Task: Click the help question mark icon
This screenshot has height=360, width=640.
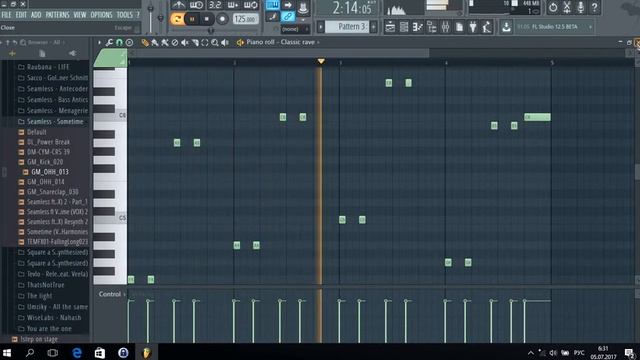Action: (x=595, y=7)
